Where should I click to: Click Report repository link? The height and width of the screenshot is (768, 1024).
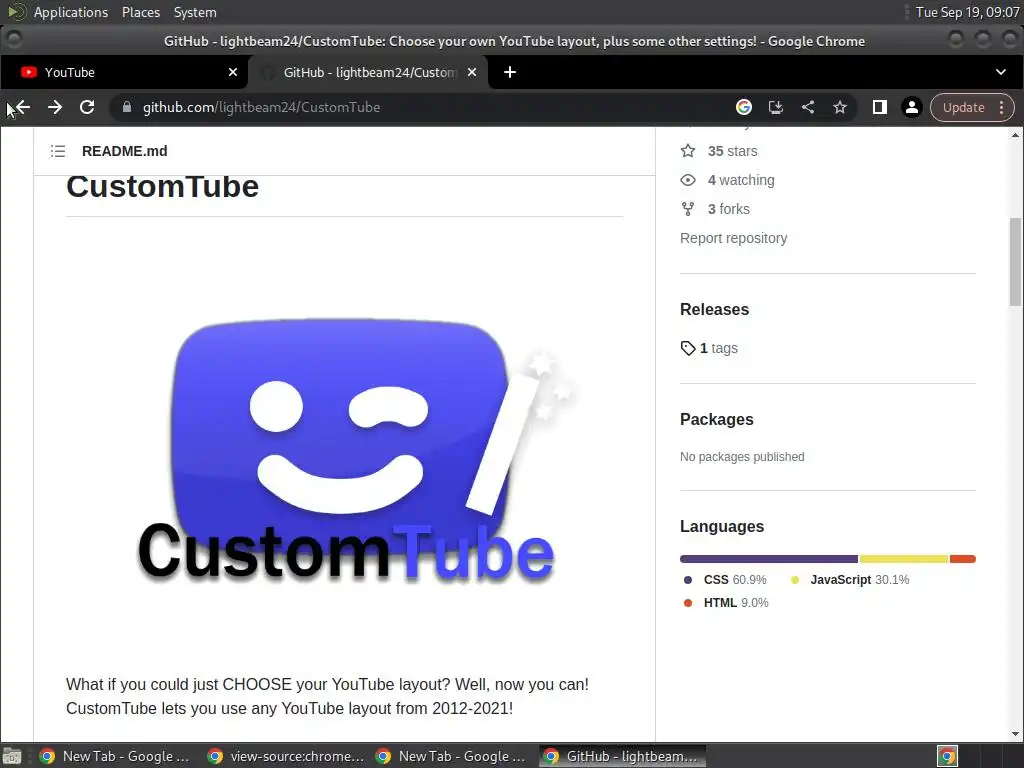[733, 238]
